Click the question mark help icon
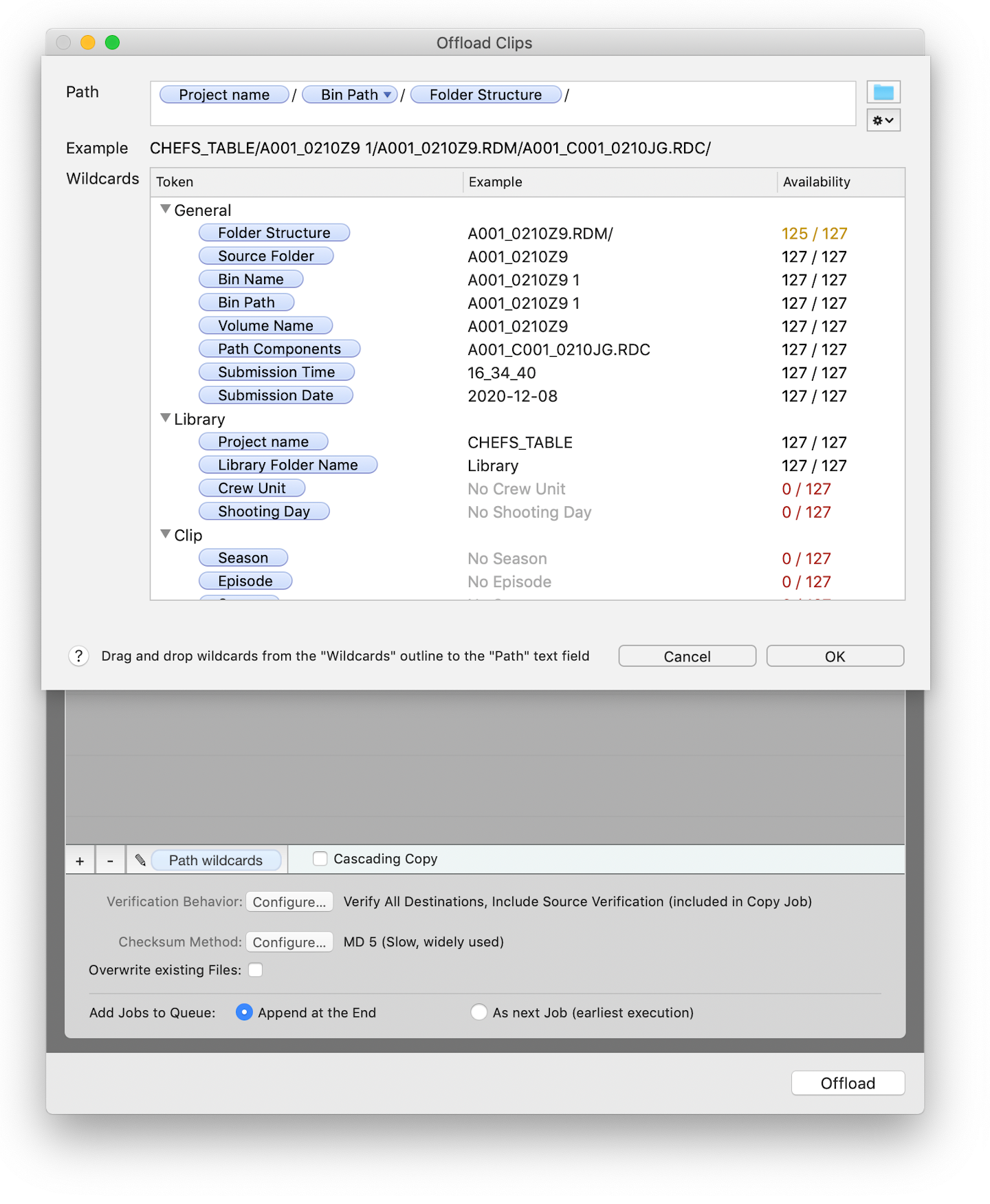The width and height of the screenshot is (990, 1204). click(x=79, y=656)
